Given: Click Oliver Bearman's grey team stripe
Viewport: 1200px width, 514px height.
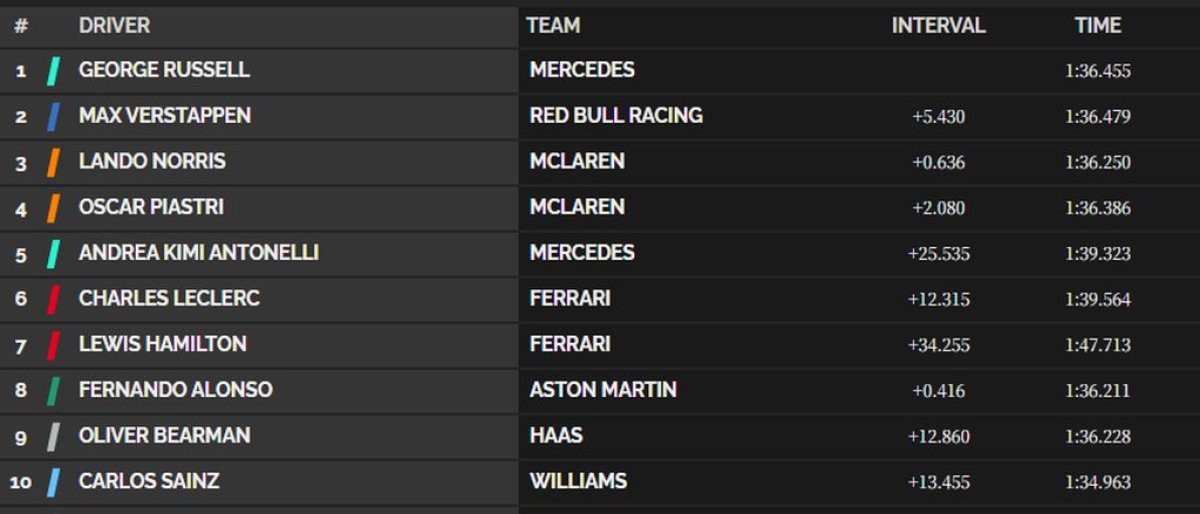Looking at the screenshot, I should 54,436.
